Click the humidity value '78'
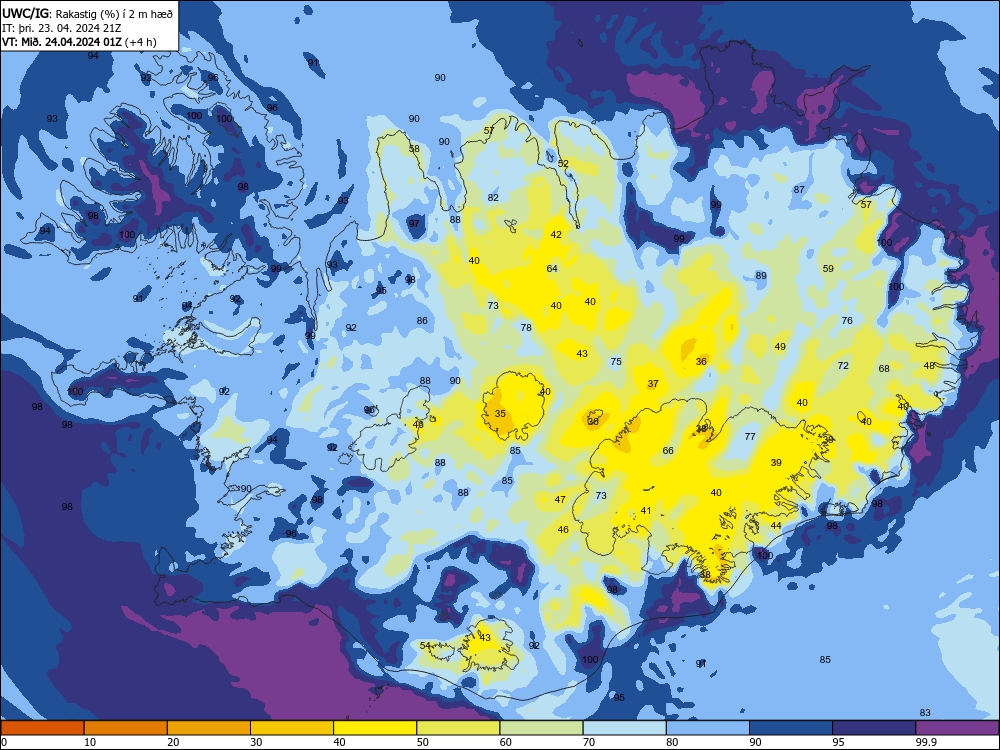The image size is (1000, 750). tap(526, 327)
